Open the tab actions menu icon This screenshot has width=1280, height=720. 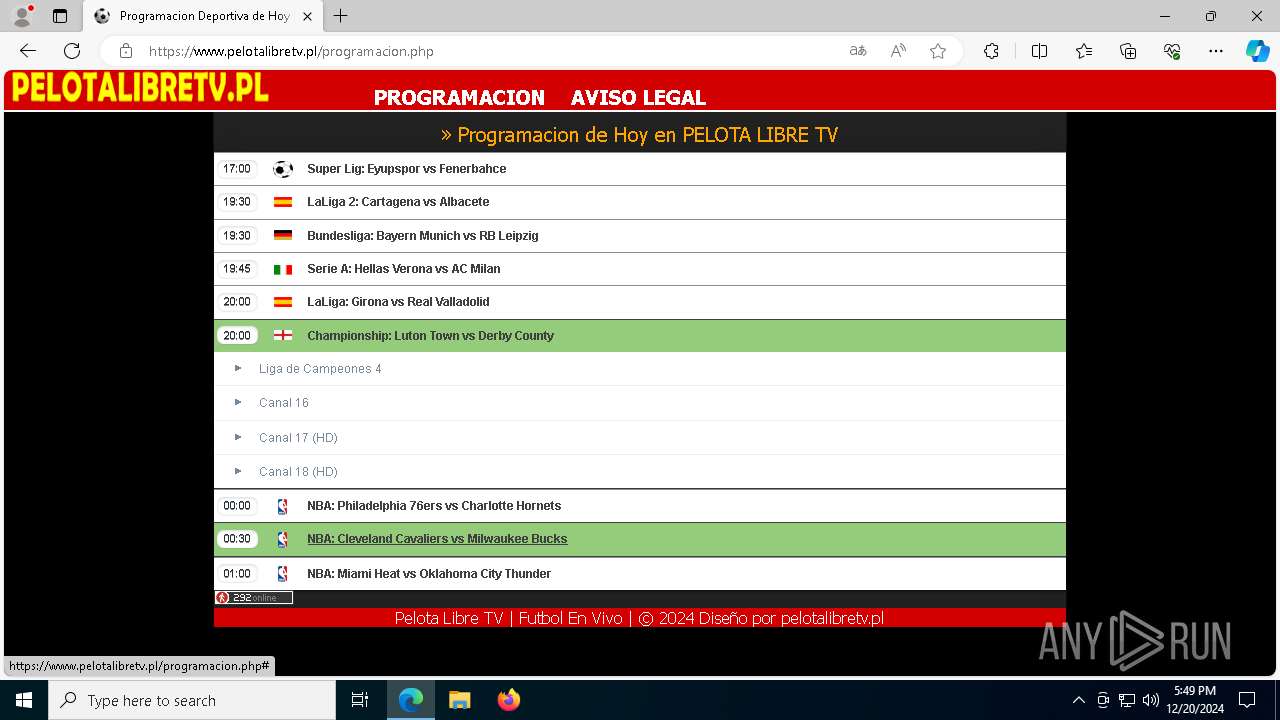pos(60,16)
